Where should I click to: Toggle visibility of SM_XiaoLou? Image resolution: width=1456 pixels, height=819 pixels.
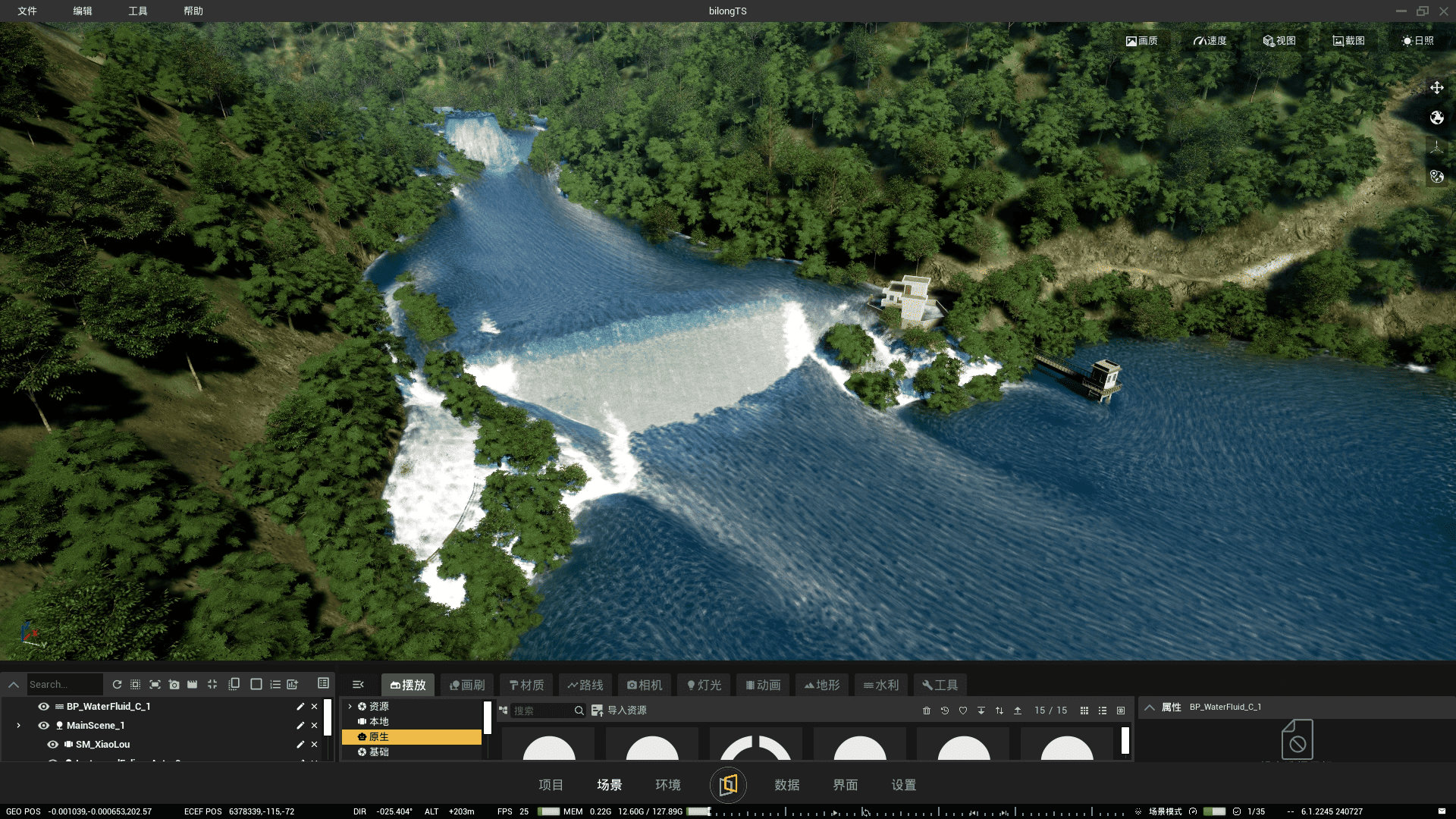click(x=53, y=744)
